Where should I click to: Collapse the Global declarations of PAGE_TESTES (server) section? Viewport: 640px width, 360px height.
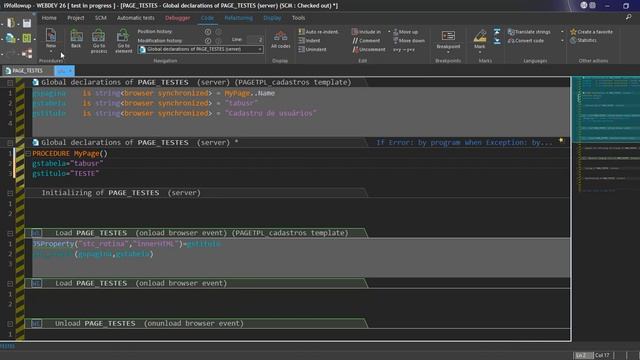click(x=10, y=143)
